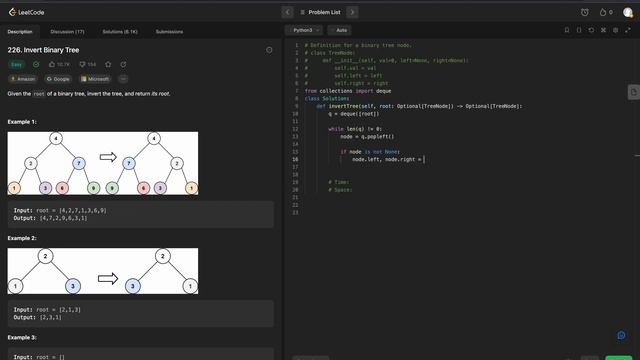The height and width of the screenshot is (360, 640).
Task: Click the 'Example 1:' heading
Action: (x=22, y=122)
